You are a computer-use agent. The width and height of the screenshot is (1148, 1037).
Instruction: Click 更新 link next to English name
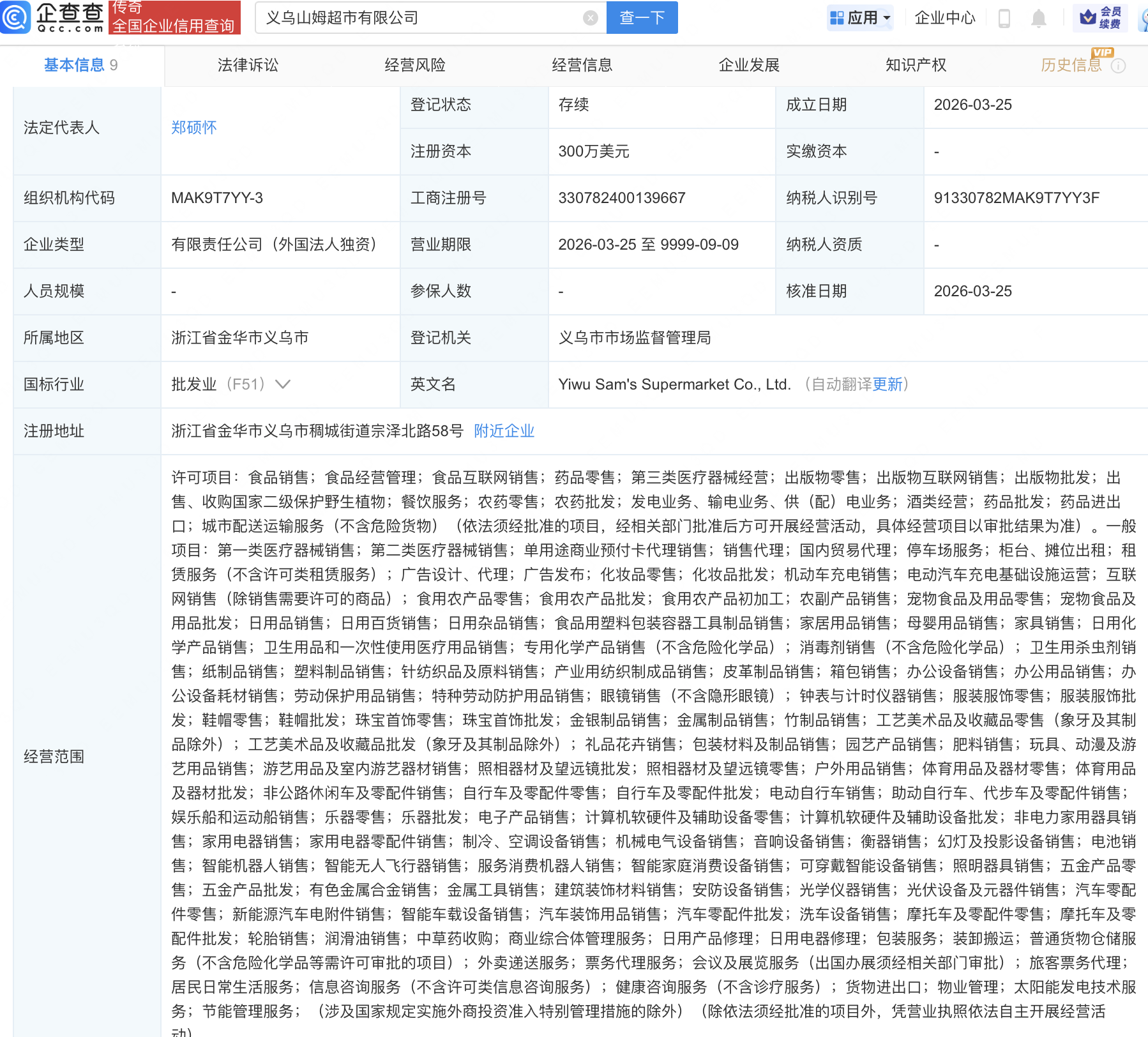tap(887, 384)
